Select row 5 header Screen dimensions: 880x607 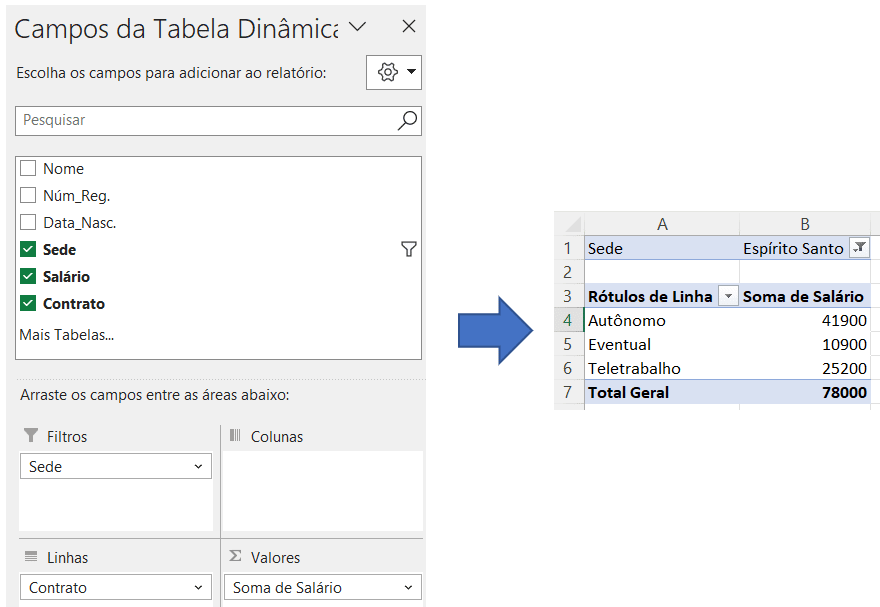tap(568, 344)
